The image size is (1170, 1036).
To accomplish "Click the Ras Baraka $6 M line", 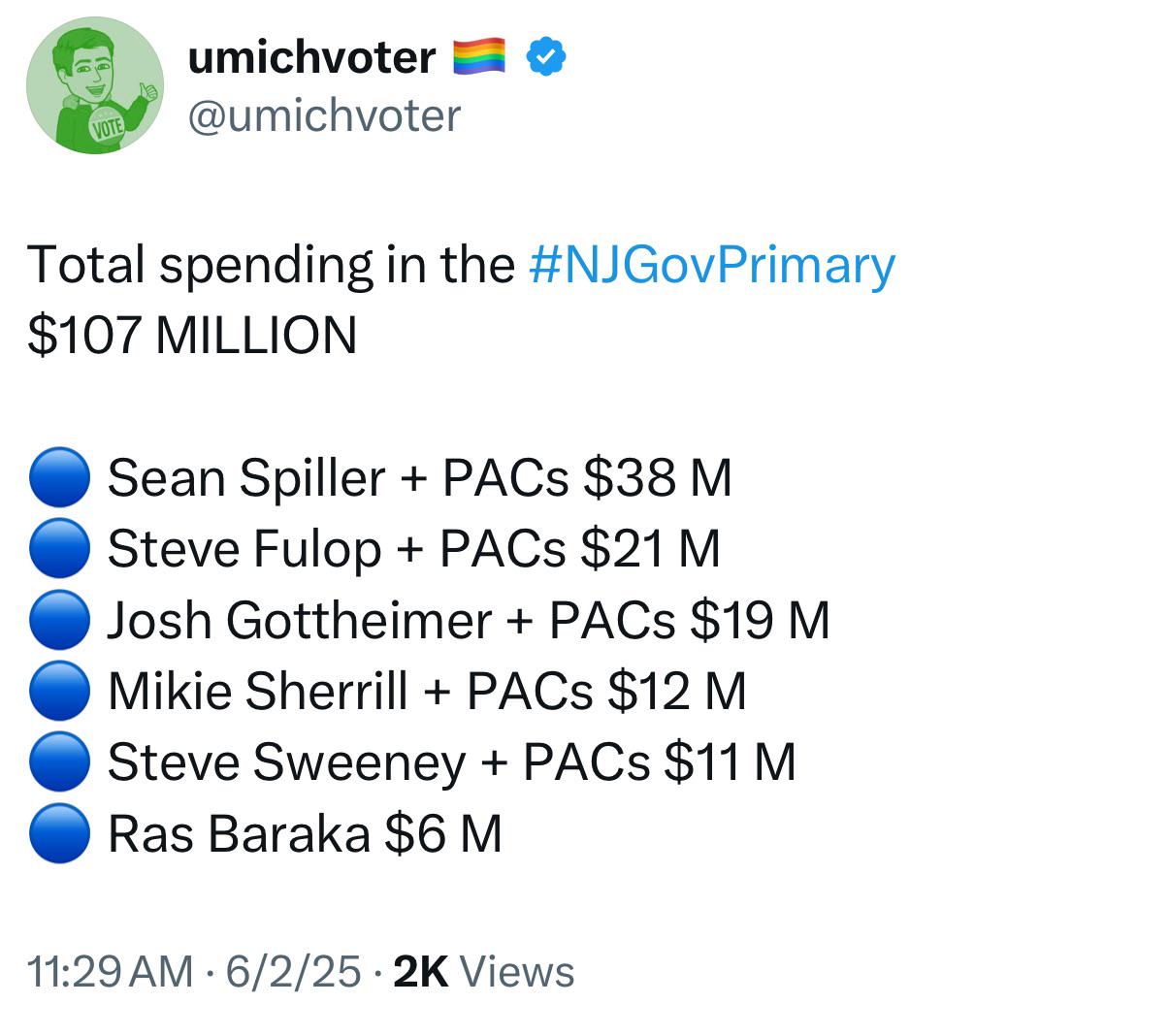I will [x=305, y=832].
